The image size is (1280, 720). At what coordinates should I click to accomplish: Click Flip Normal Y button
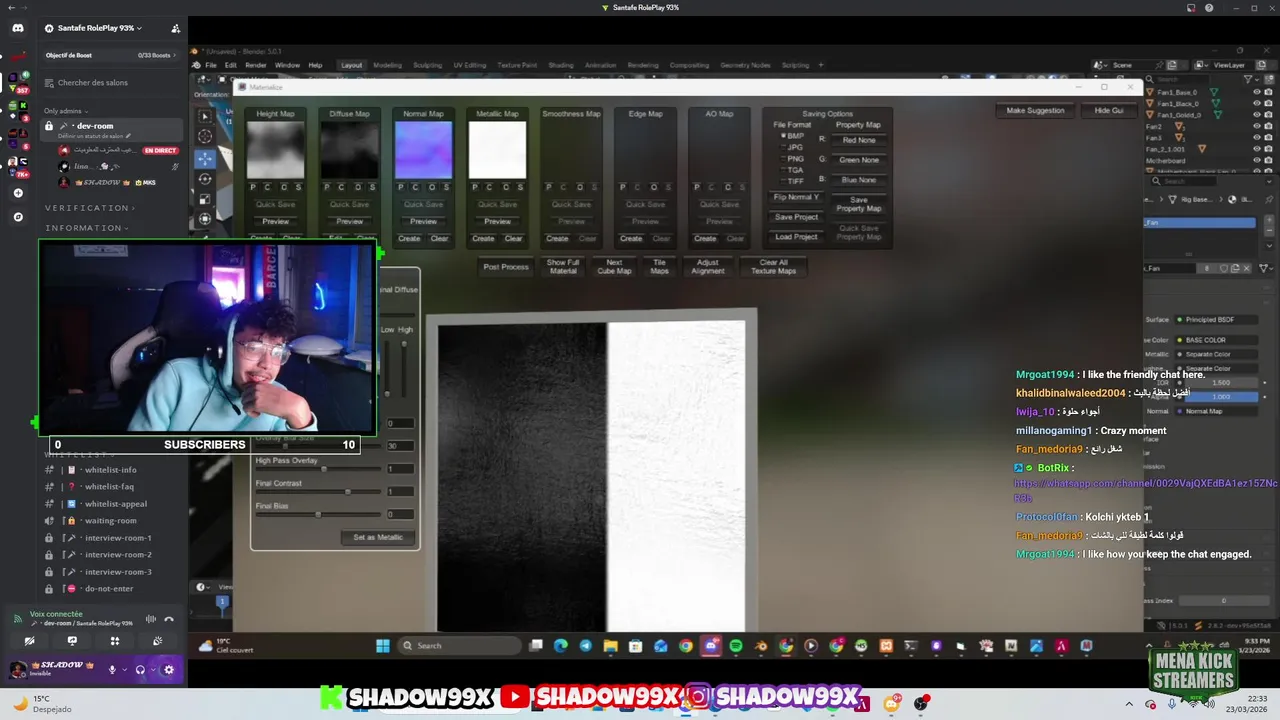coord(796,197)
